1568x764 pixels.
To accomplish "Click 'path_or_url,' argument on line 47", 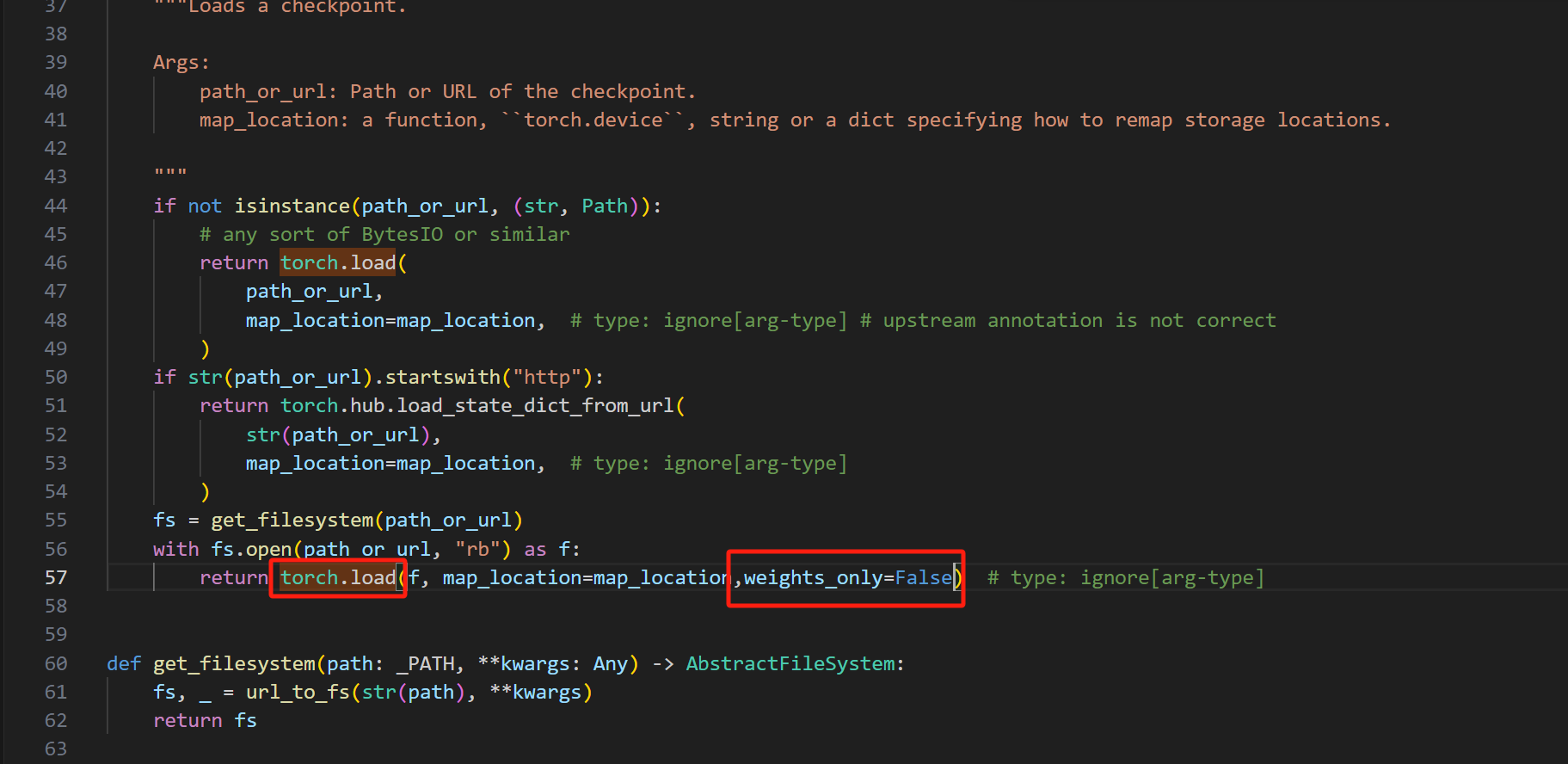I will point(314,291).
